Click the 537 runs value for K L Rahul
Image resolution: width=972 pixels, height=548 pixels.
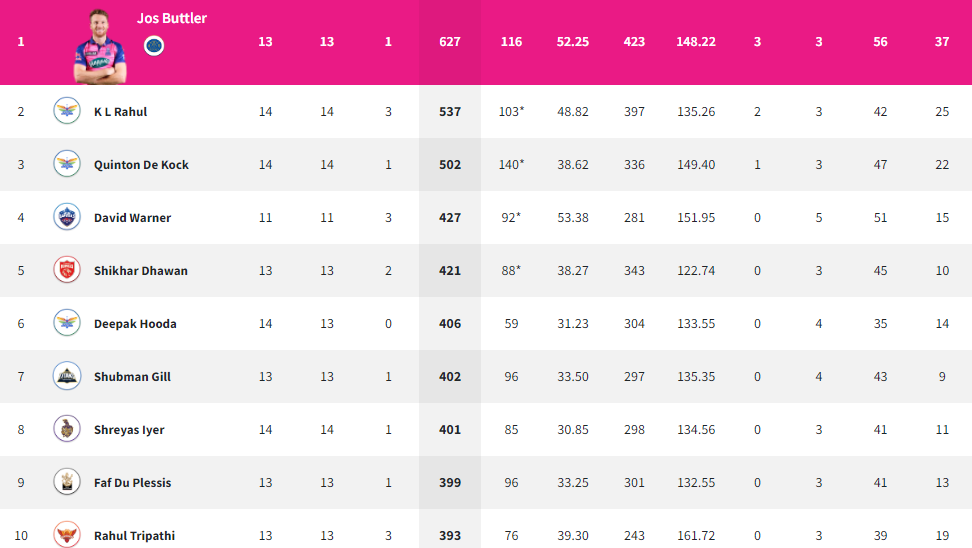pos(450,112)
